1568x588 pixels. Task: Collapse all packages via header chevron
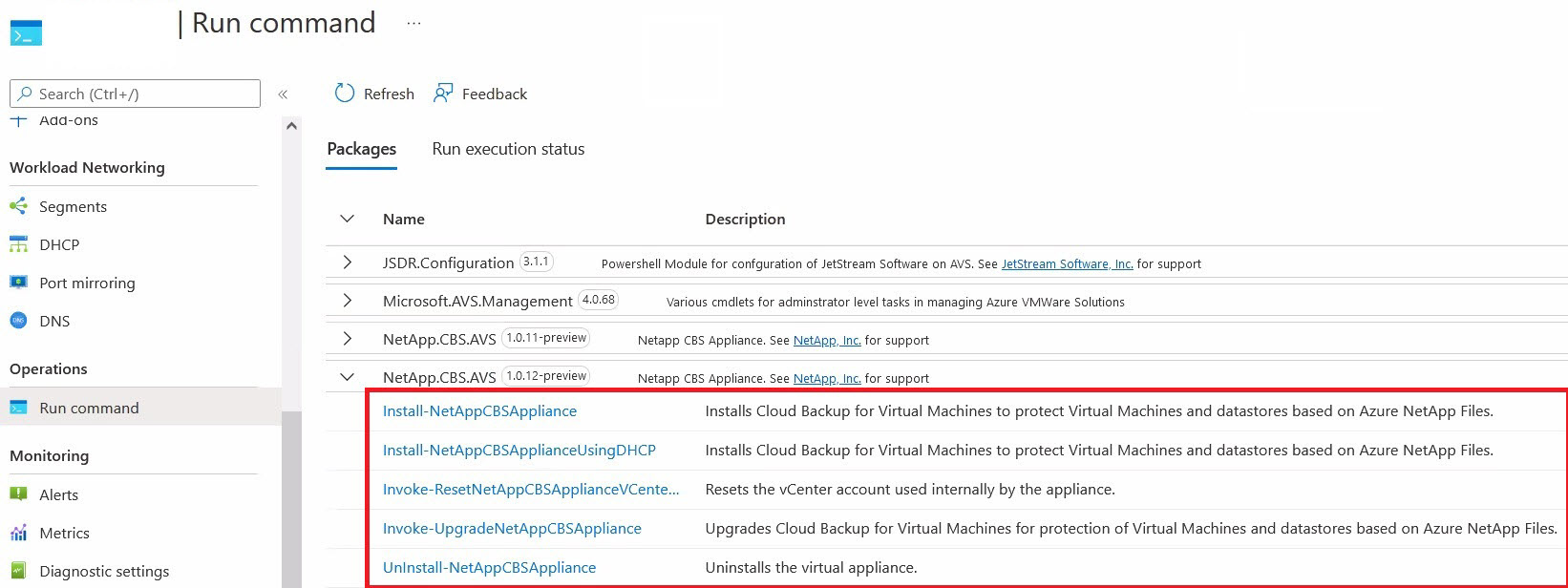(347, 219)
